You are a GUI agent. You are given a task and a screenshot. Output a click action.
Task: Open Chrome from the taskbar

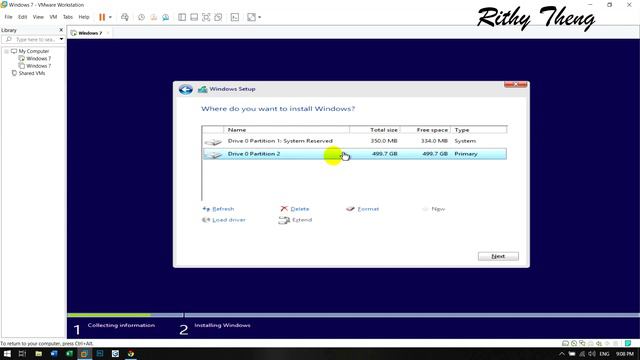pos(131,354)
